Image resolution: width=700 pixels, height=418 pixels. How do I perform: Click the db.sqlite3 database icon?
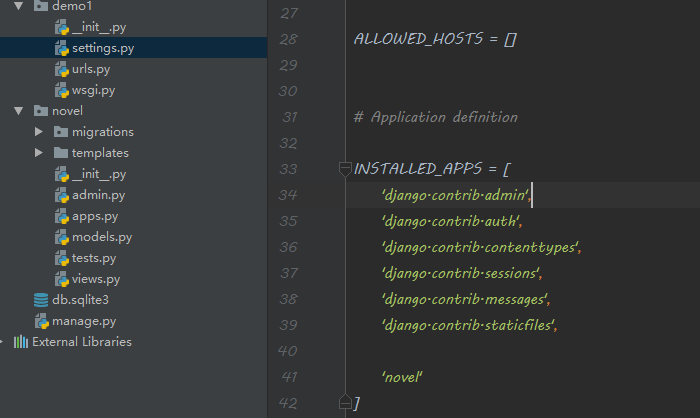click(41, 300)
